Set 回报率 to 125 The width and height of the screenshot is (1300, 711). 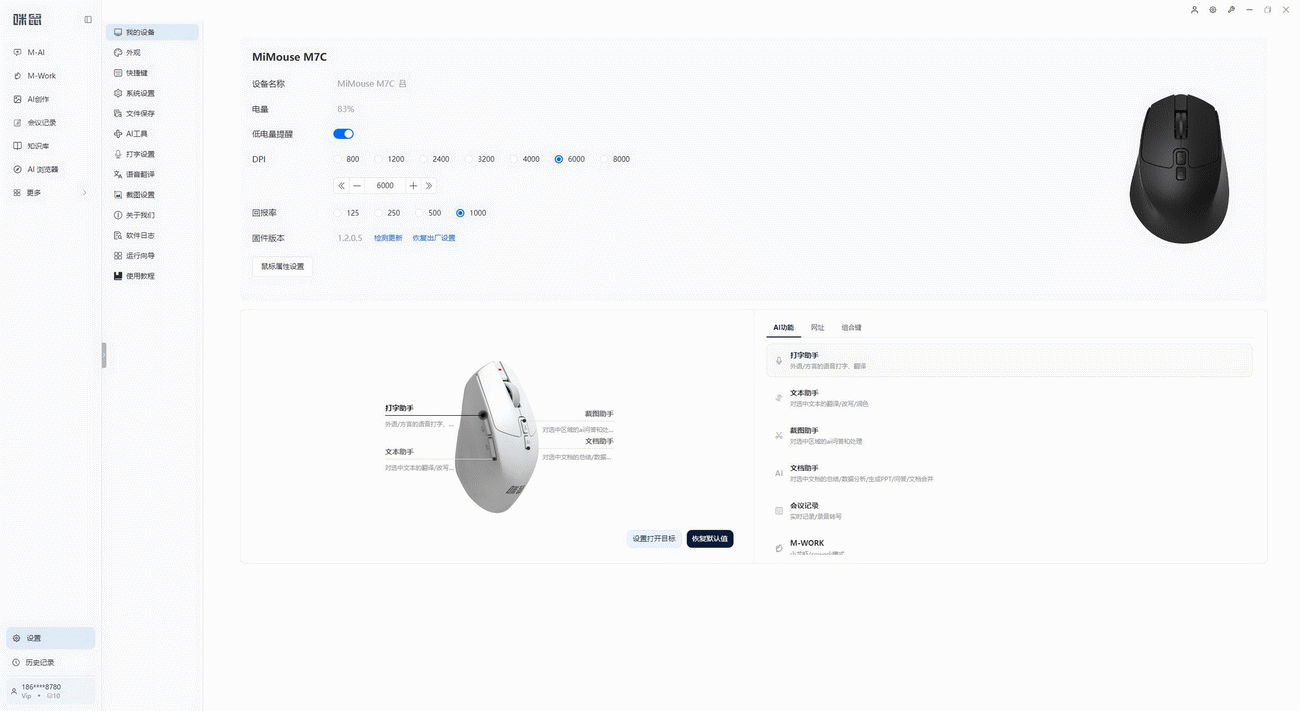pos(338,213)
